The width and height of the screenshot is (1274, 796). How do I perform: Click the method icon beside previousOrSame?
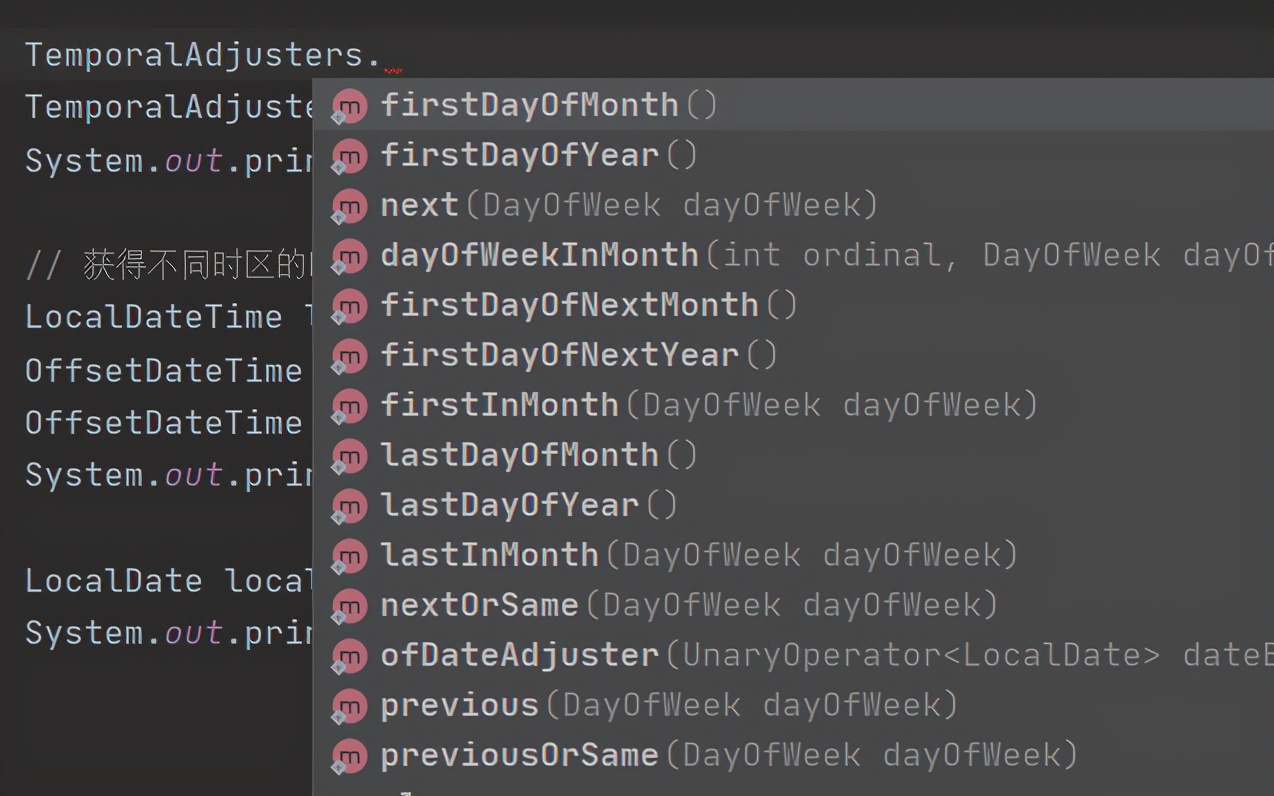(x=349, y=756)
